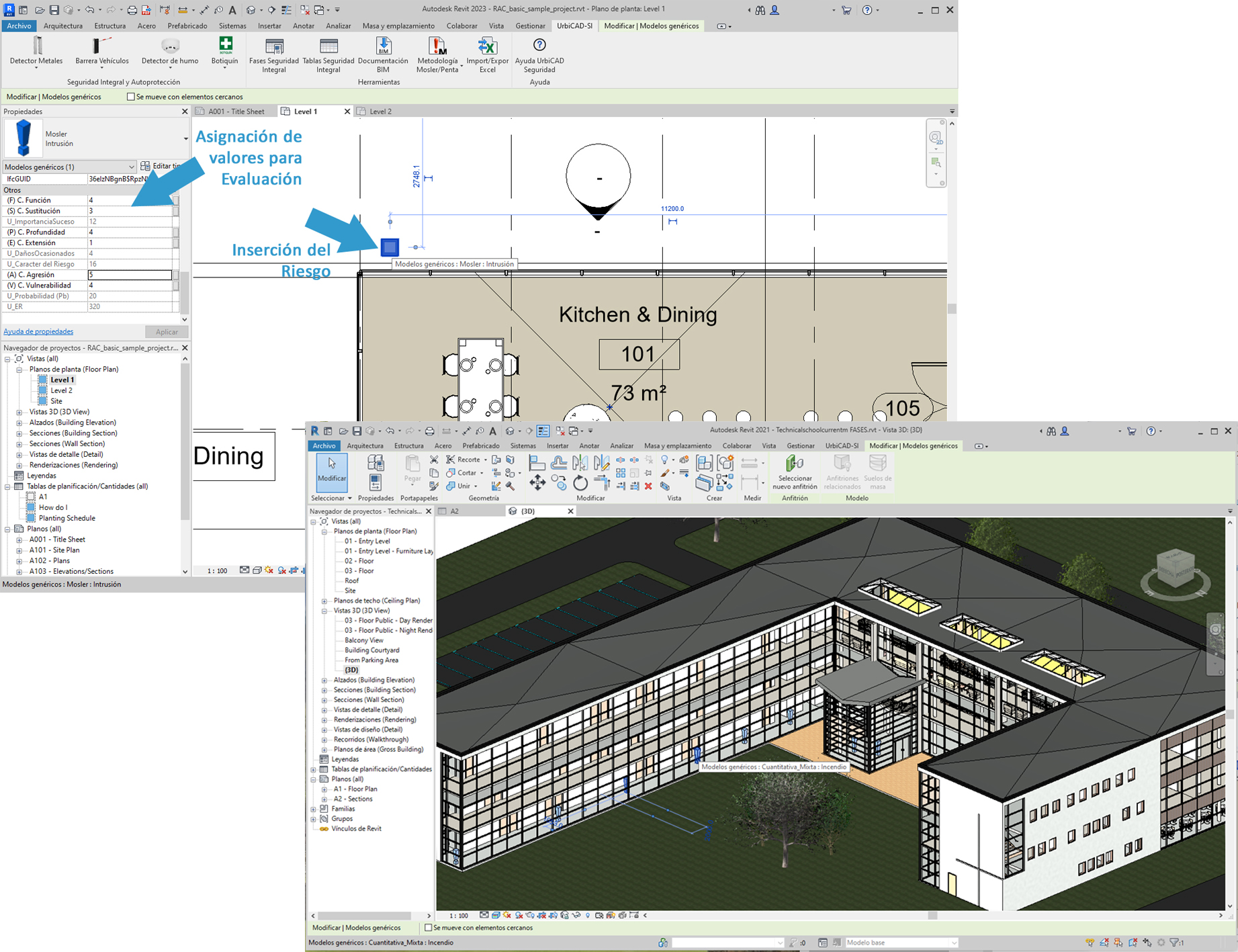
Task: Insert a Botiquín first aid element
Action: coord(225,46)
